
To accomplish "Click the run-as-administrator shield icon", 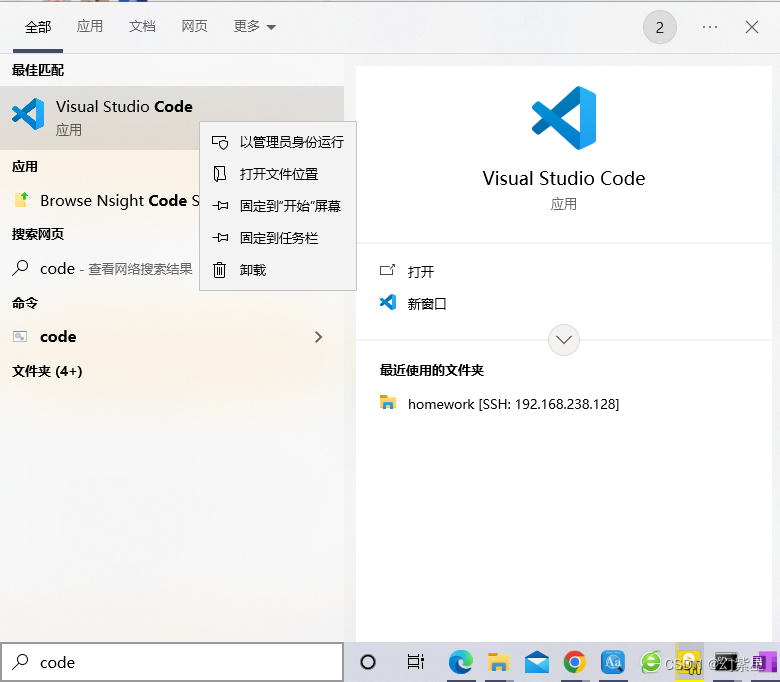I will 220,142.
